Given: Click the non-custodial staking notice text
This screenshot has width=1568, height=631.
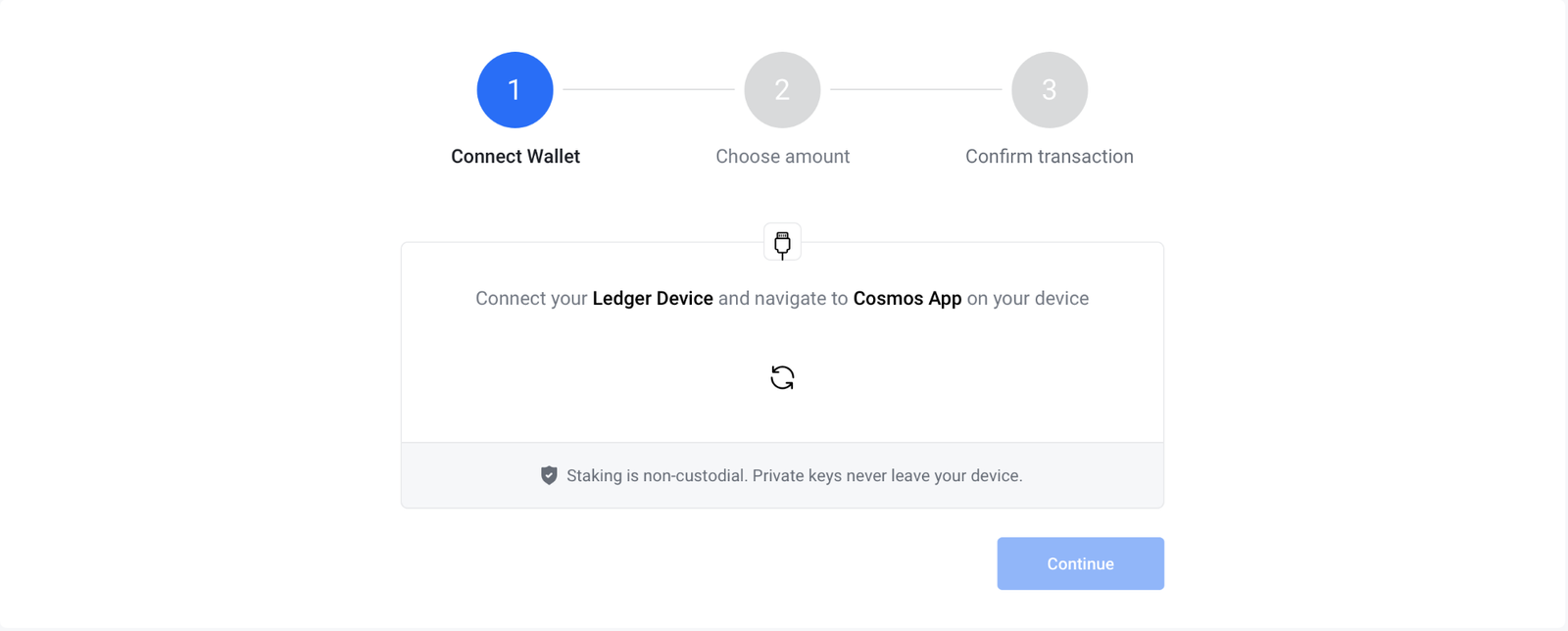Looking at the screenshot, I should pos(795,475).
